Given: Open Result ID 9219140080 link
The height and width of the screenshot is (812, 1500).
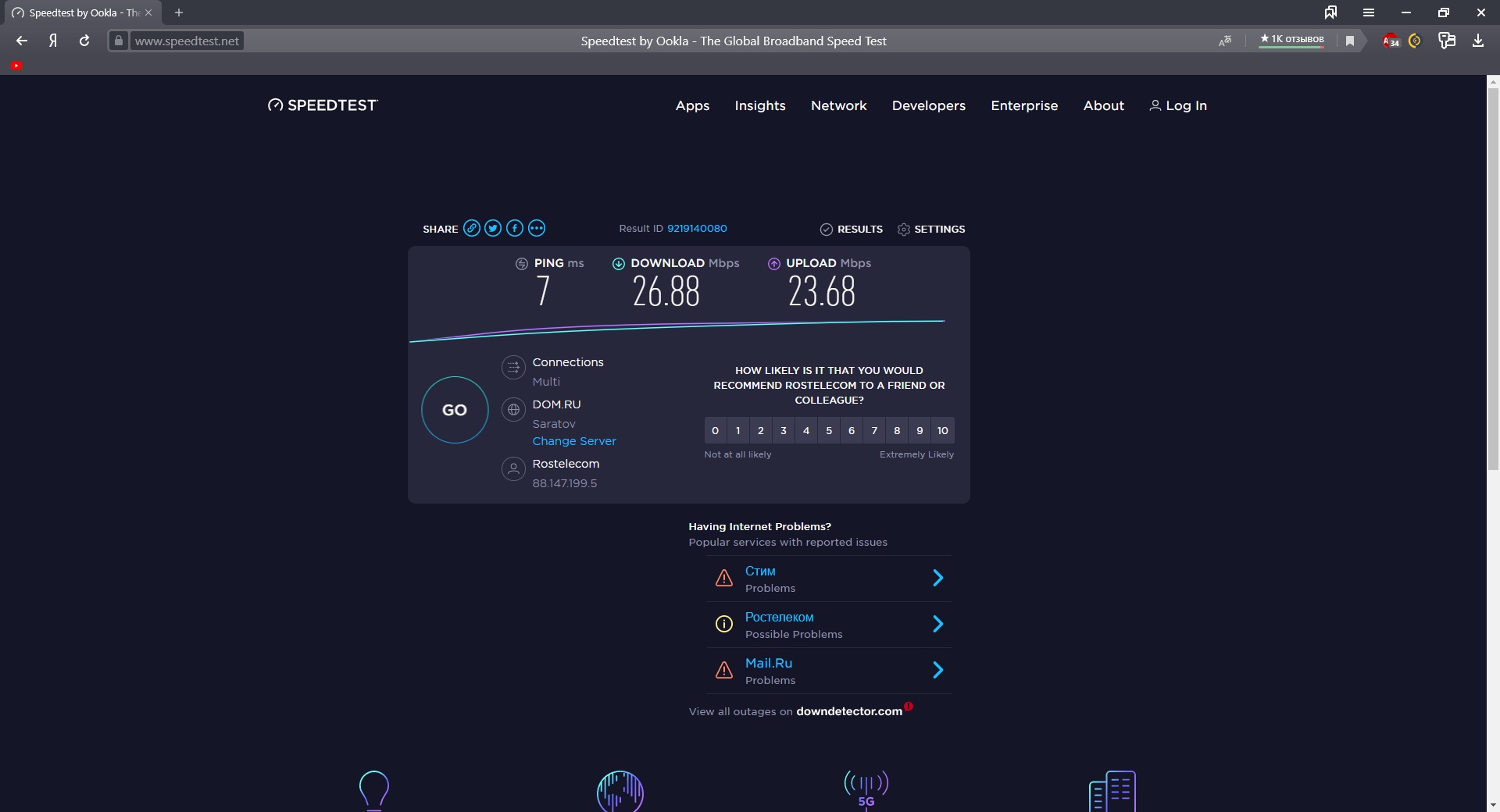Looking at the screenshot, I should [697, 229].
